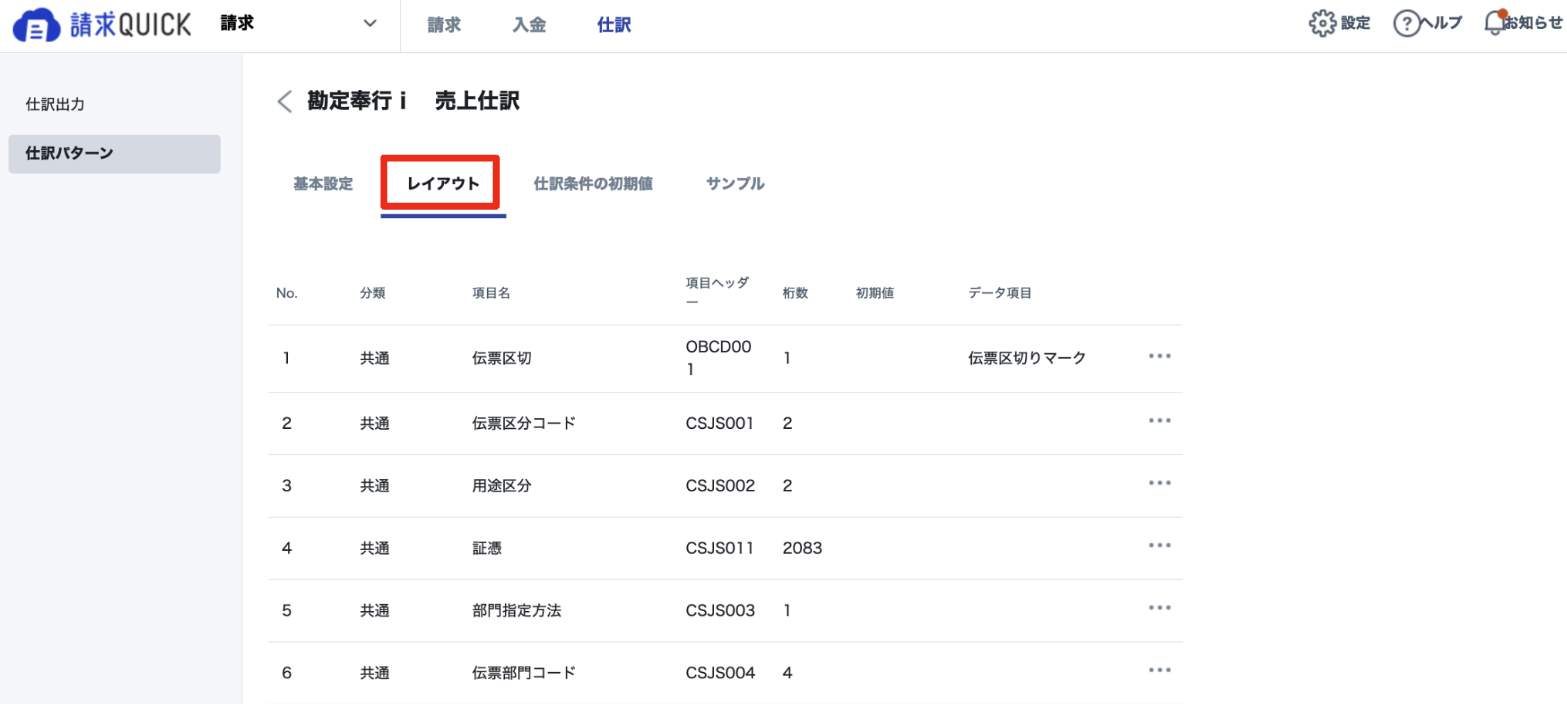
Task: Click the CSJS002 header code
Action: pyautogui.click(x=720, y=486)
